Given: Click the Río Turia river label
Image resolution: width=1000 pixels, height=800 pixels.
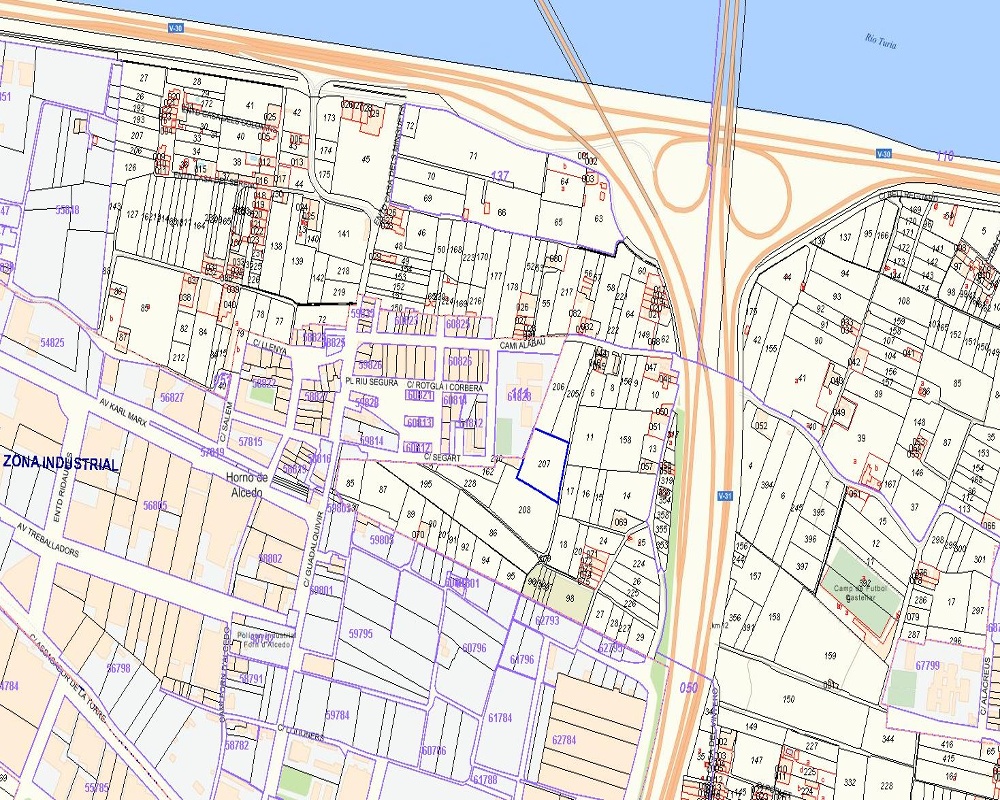Looking at the screenshot, I should coord(883,40).
